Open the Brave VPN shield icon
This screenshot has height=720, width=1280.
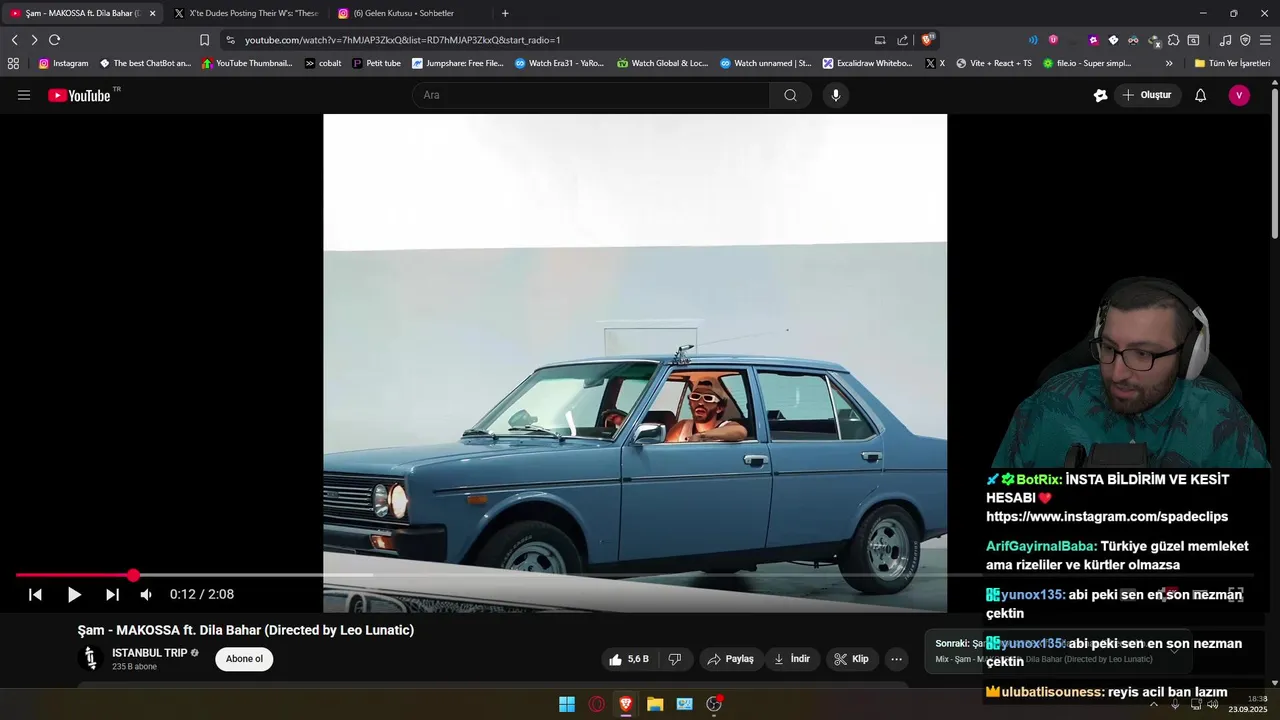click(1245, 40)
